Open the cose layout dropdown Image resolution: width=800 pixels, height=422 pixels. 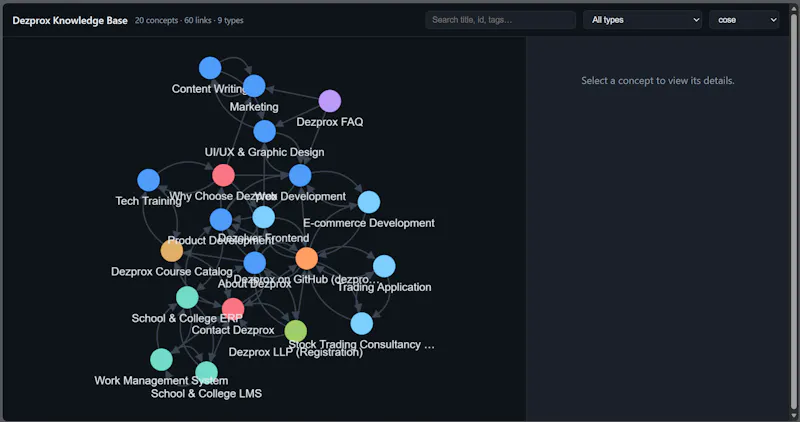tap(744, 20)
